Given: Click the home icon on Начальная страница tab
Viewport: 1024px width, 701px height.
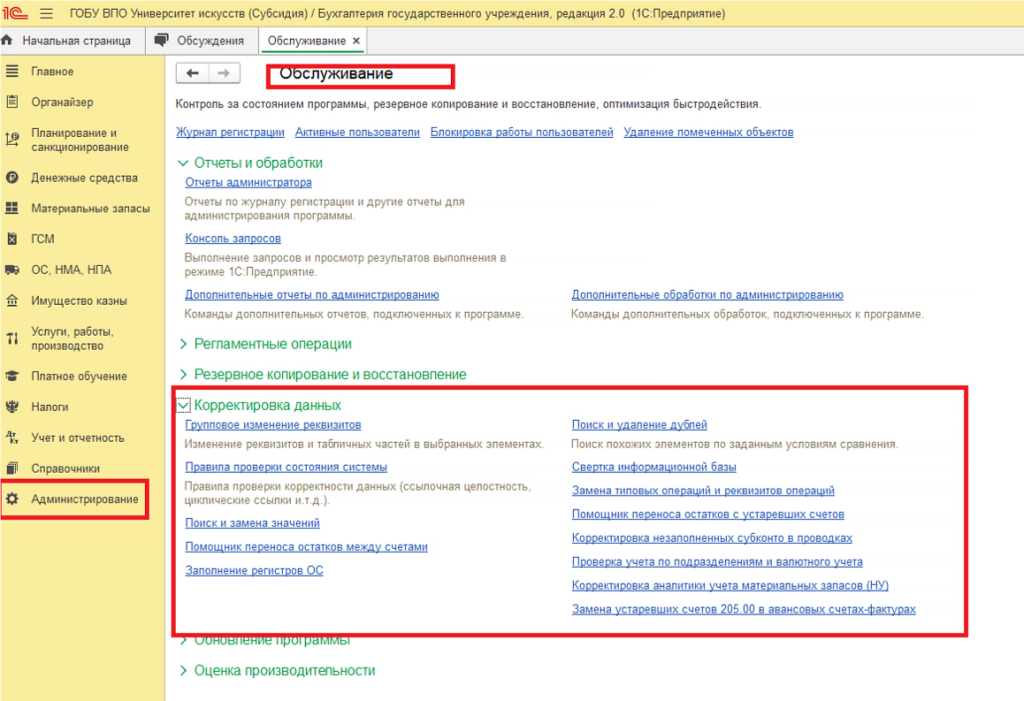Looking at the screenshot, I should tap(9, 41).
